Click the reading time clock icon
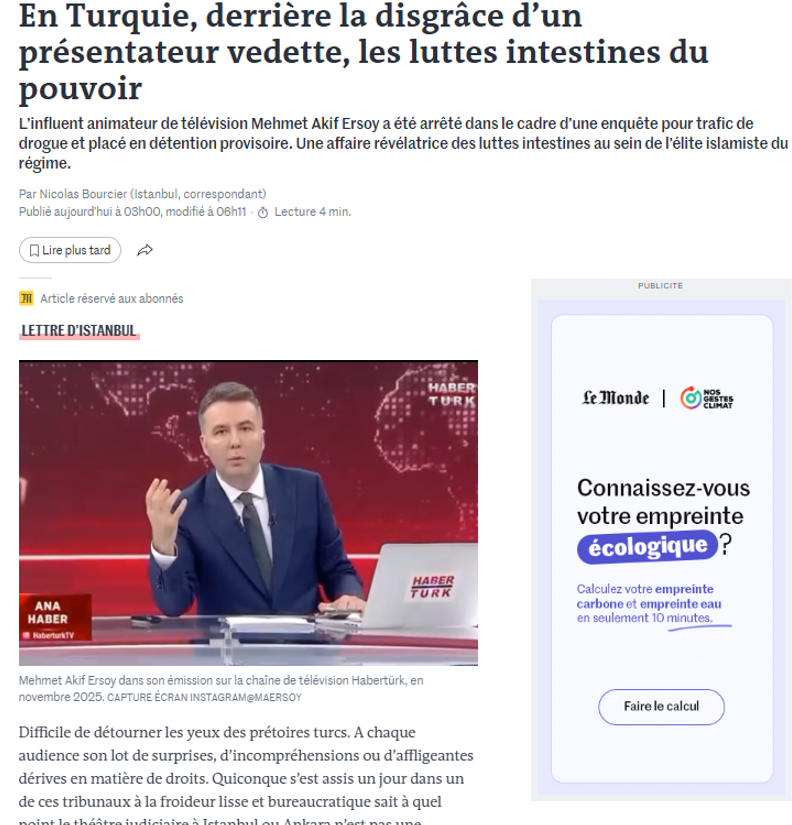This screenshot has width=792, height=825. [263, 212]
